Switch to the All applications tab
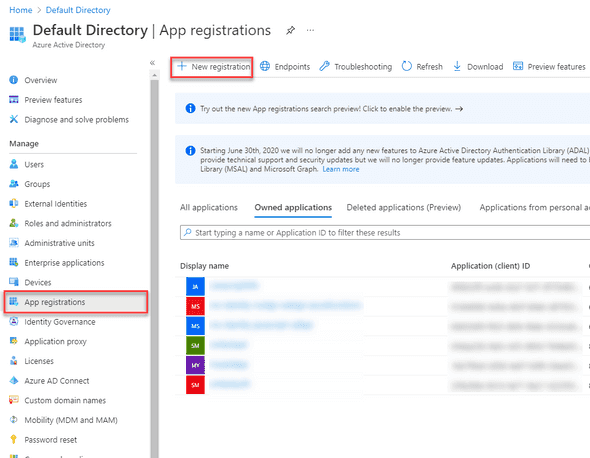590x458 pixels. [x=209, y=207]
